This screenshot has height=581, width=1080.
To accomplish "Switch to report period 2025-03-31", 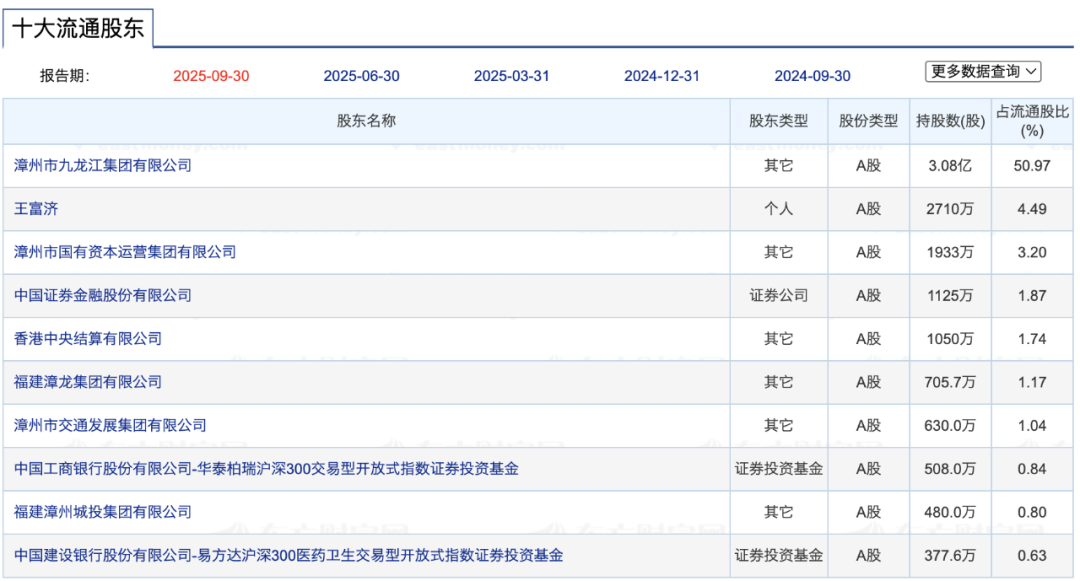I will pos(511,76).
